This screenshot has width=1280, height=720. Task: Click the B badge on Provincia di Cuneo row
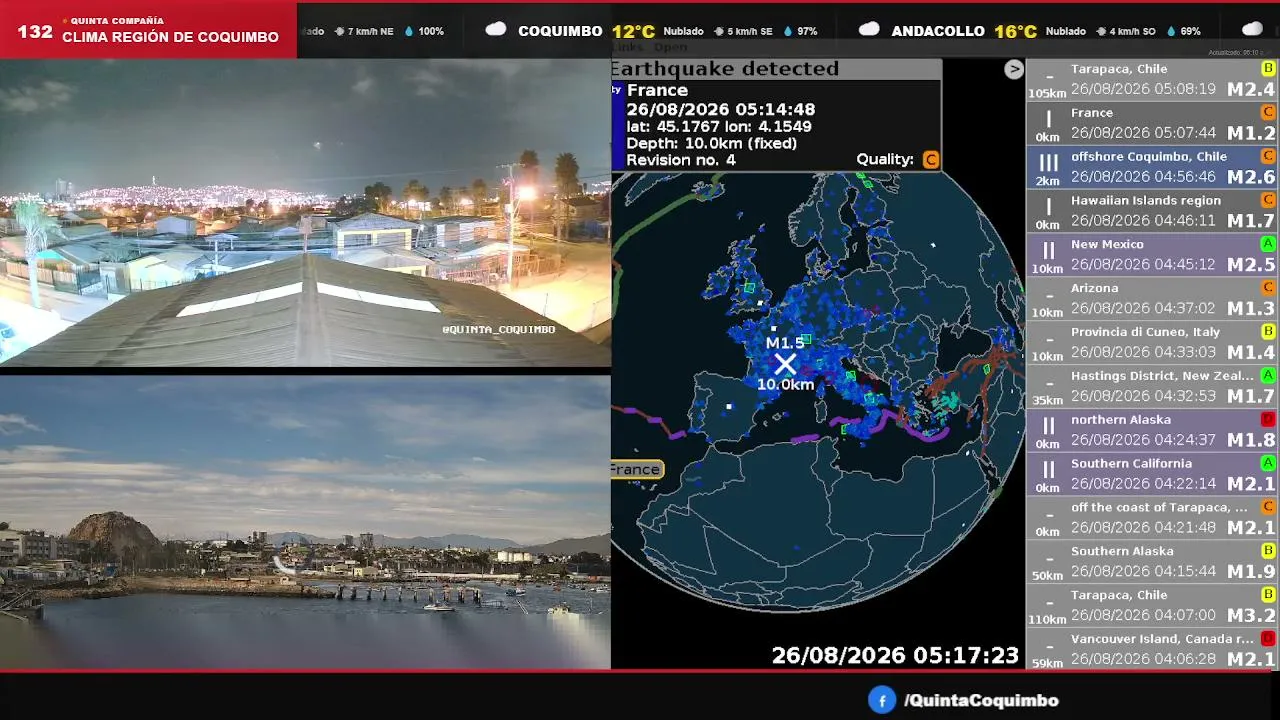pyautogui.click(x=1268, y=331)
